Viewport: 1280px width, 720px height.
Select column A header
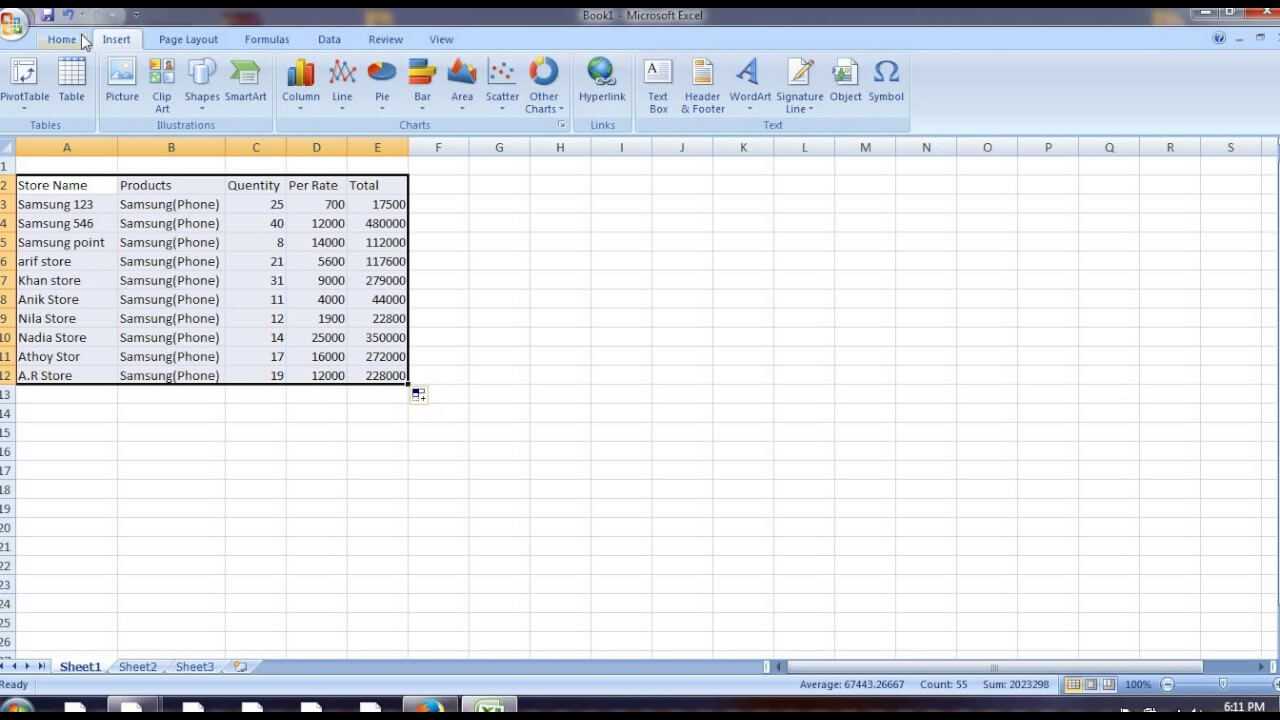click(67, 147)
